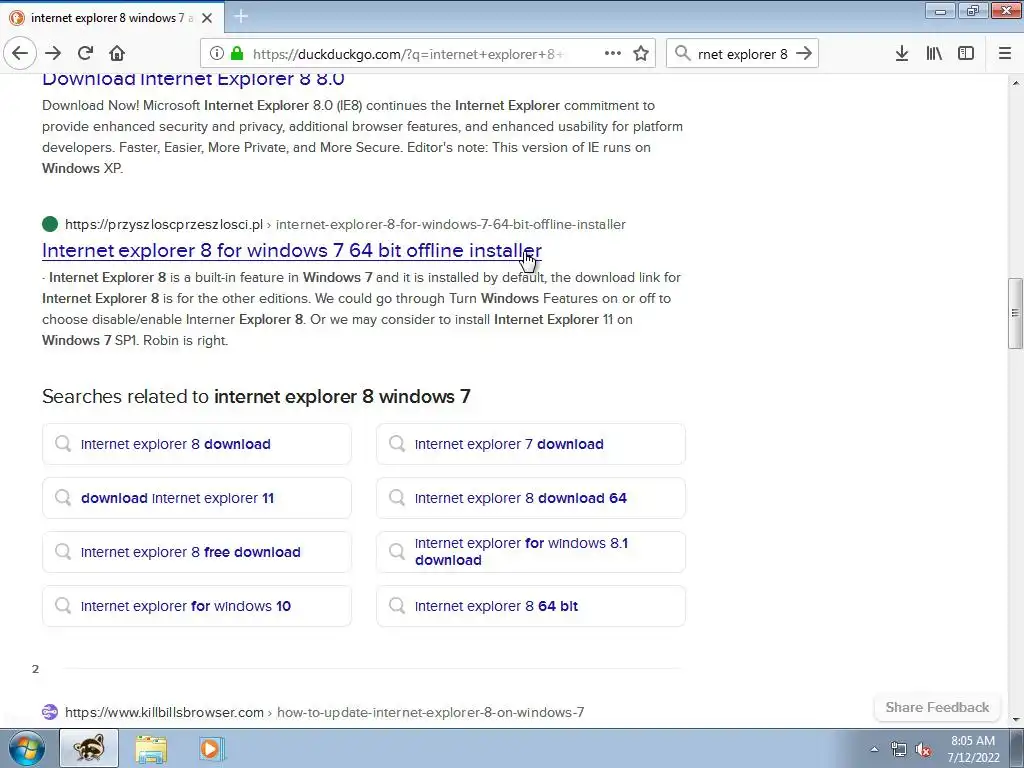This screenshot has width=1024, height=768.
Task: Open przyszloscprzeszlosci.pl result URL
Action: pos(345,225)
